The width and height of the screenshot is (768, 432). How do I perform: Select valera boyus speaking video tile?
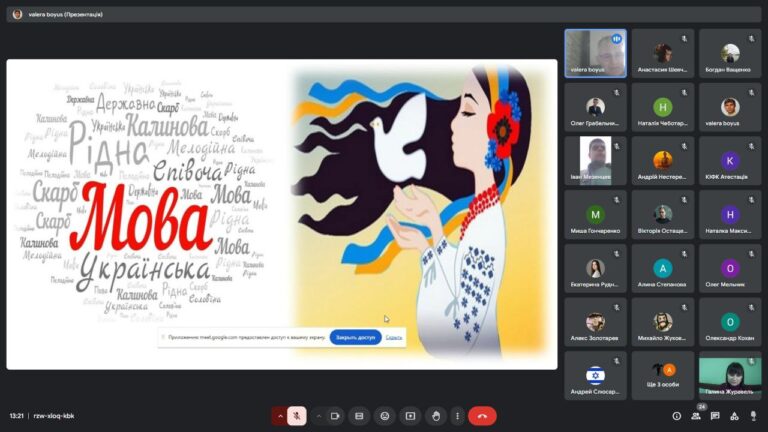[595, 53]
